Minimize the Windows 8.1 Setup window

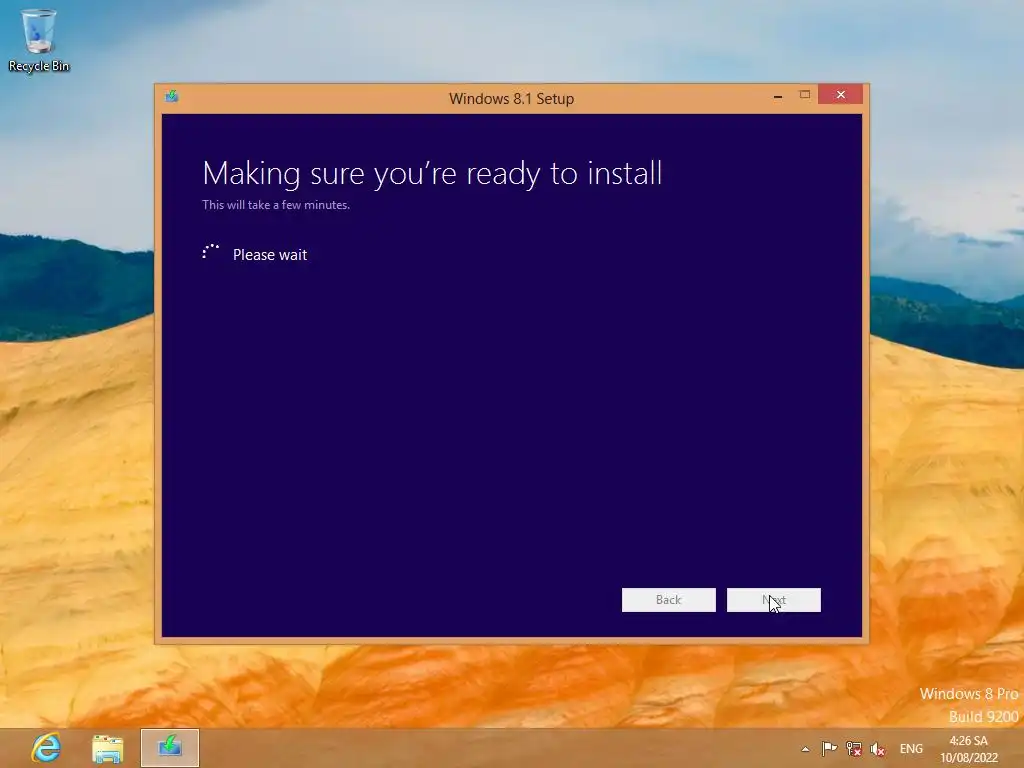[x=778, y=95]
